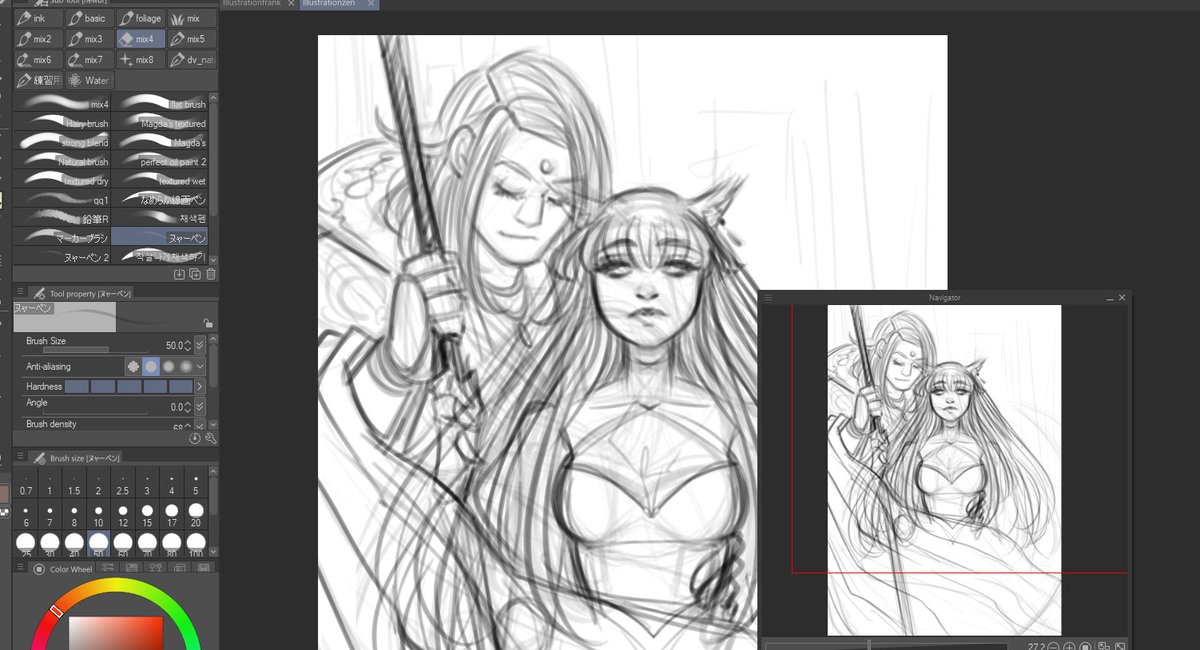1200x650 pixels.
Task: Expand the Anti-aliasing dropdown arrow
Action: (x=200, y=367)
